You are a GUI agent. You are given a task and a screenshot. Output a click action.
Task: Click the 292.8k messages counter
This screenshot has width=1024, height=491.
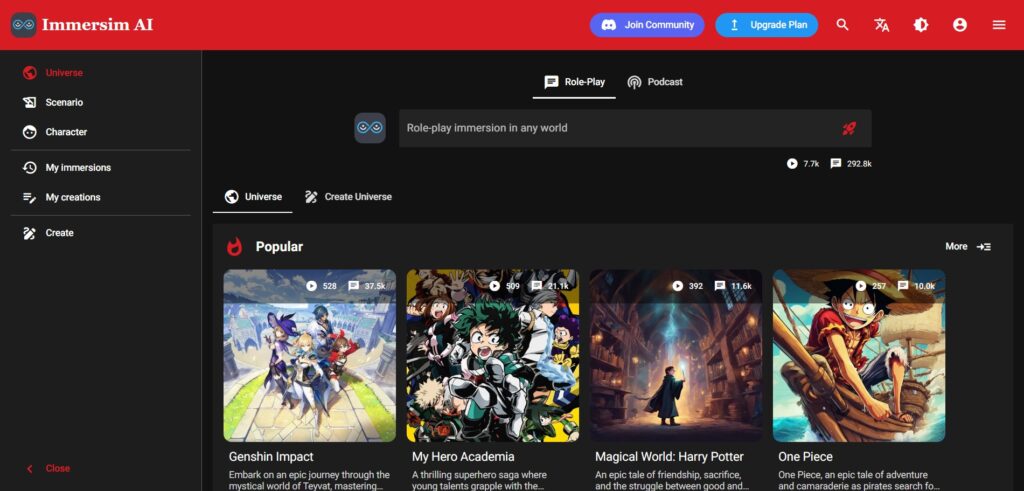[850, 164]
